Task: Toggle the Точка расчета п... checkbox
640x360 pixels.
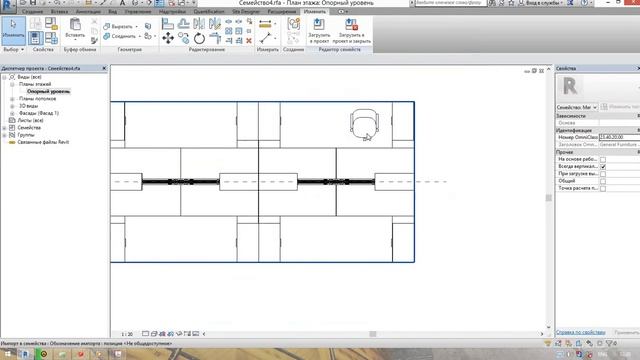Action: 603,189
